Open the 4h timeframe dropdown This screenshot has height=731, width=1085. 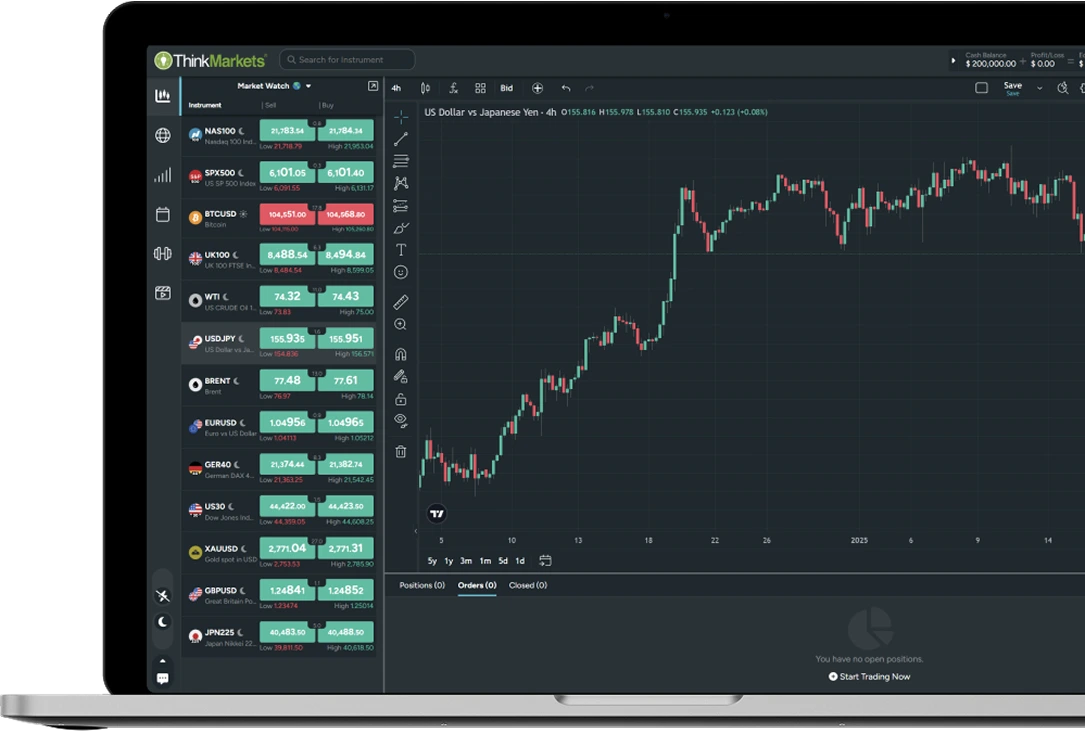pos(396,88)
